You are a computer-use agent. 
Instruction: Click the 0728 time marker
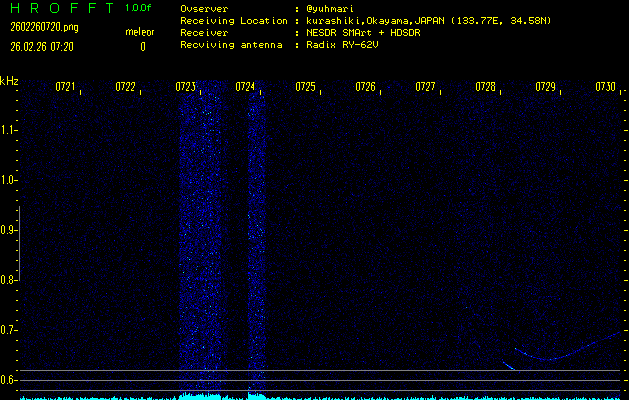click(485, 88)
